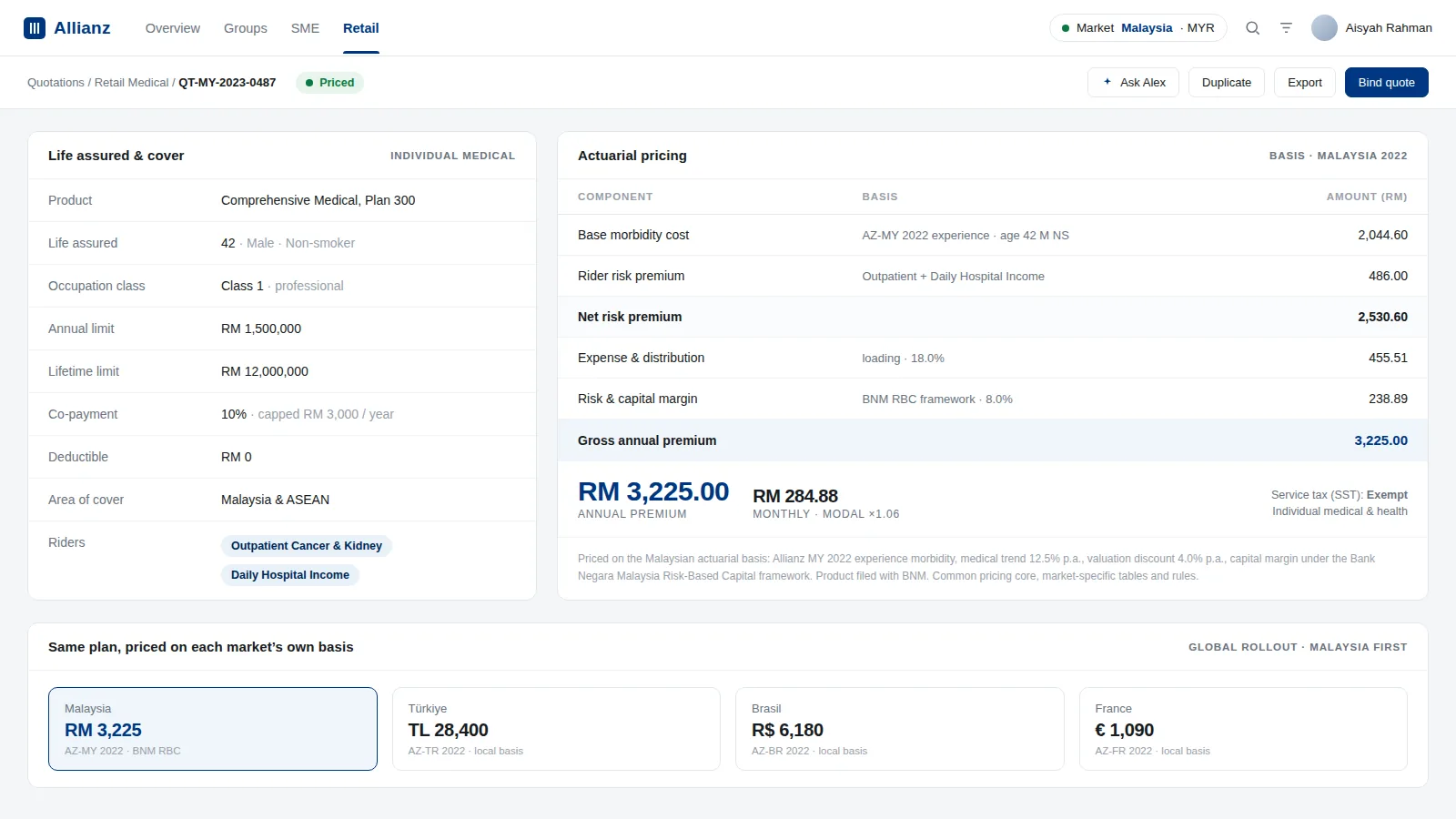This screenshot has height=819, width=1456.
Task: Click the Expense & distribution row
Action: tap(993, 358)
